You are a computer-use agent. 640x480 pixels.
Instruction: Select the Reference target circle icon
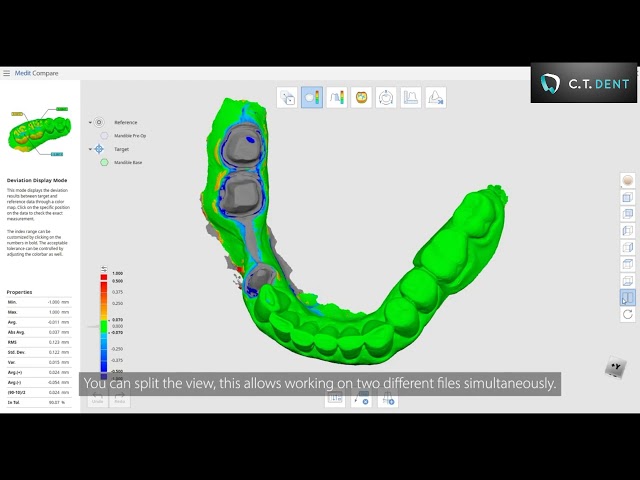click(99, 122)
